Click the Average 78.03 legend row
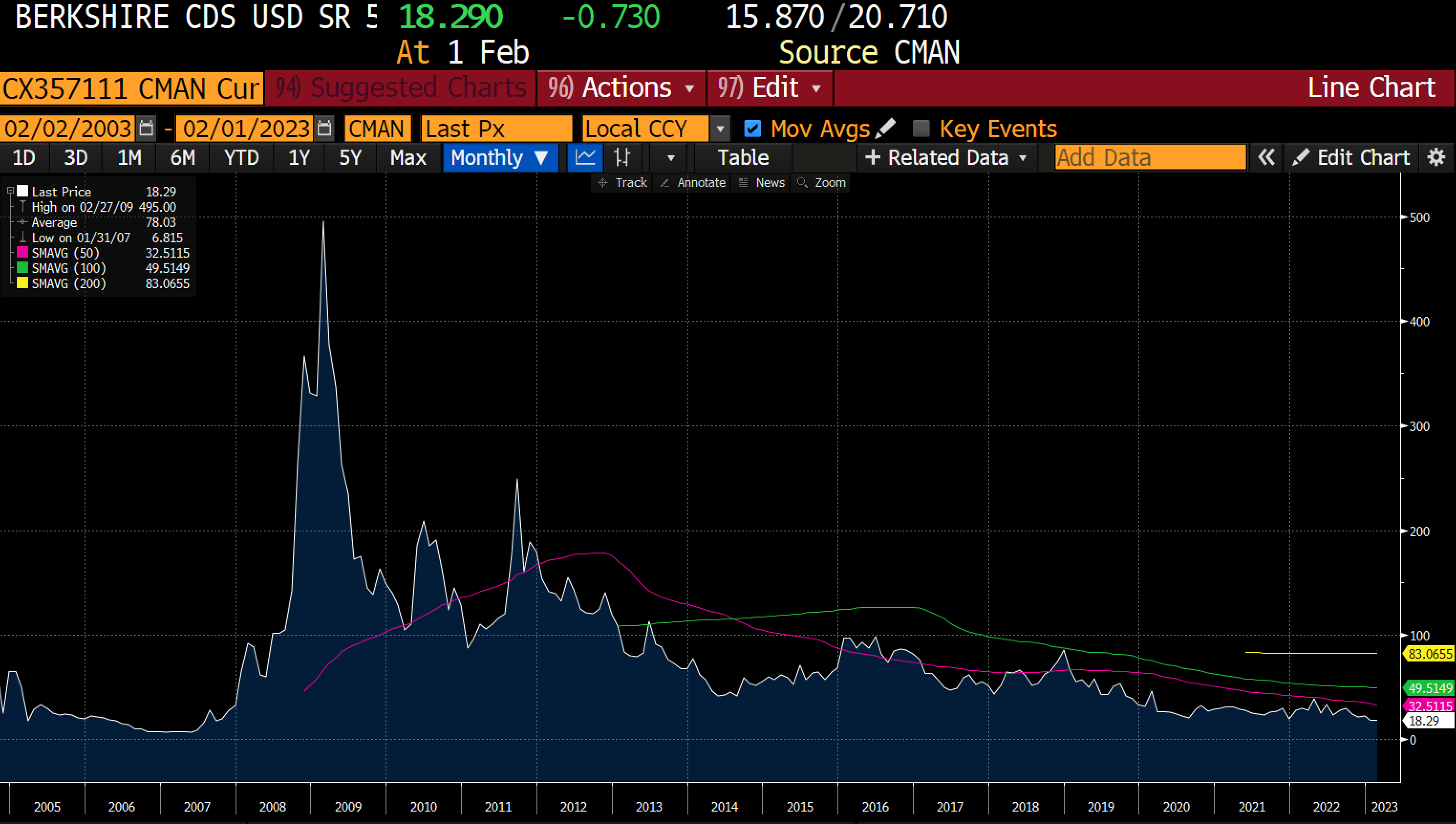Viewport: 1456px width, 824px height. [98, 222]
